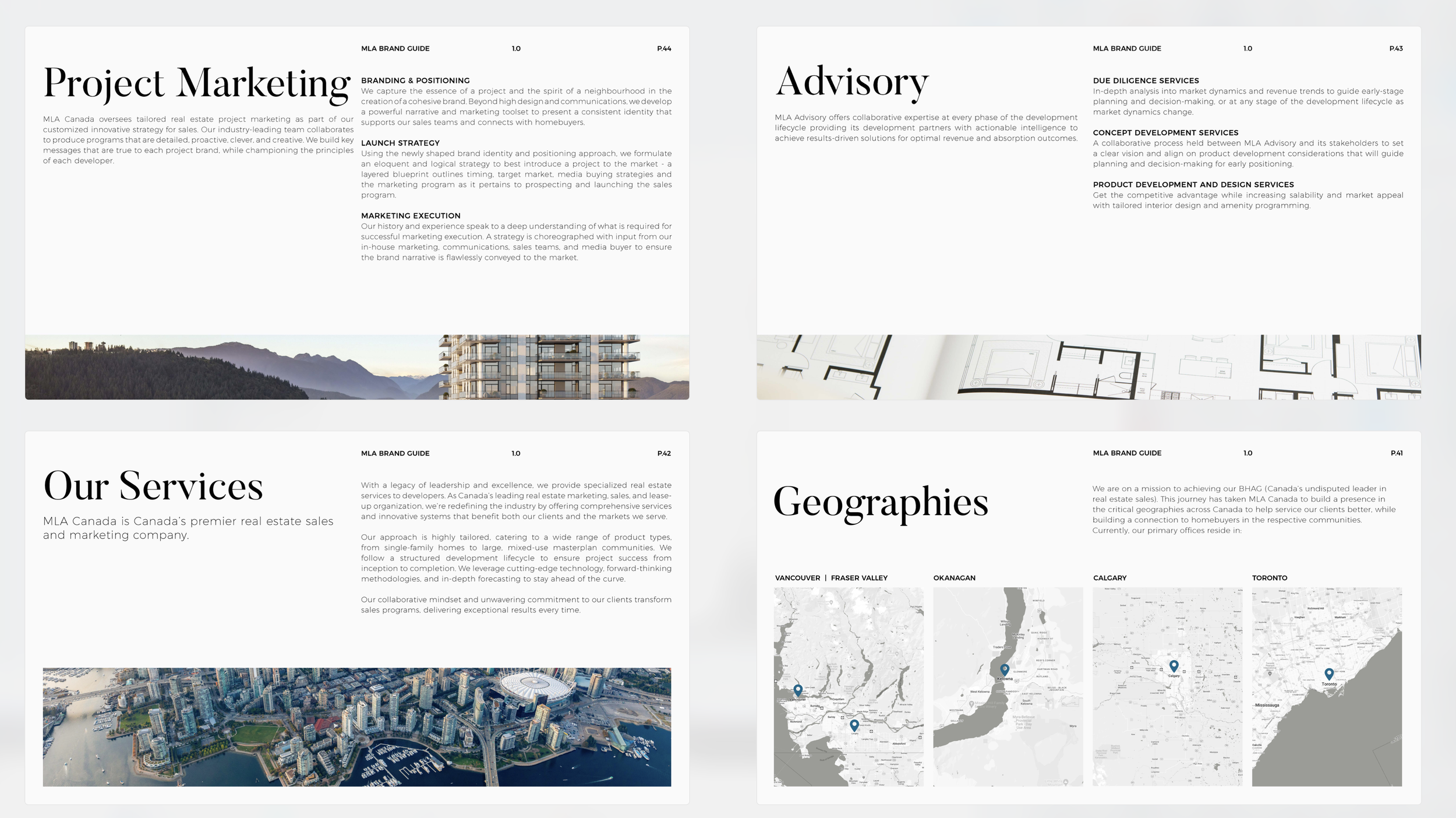The width and height of the screenshot is (1456, 818).
Task: Click the "Advisory" page title
Action: [x=852, y=83]
